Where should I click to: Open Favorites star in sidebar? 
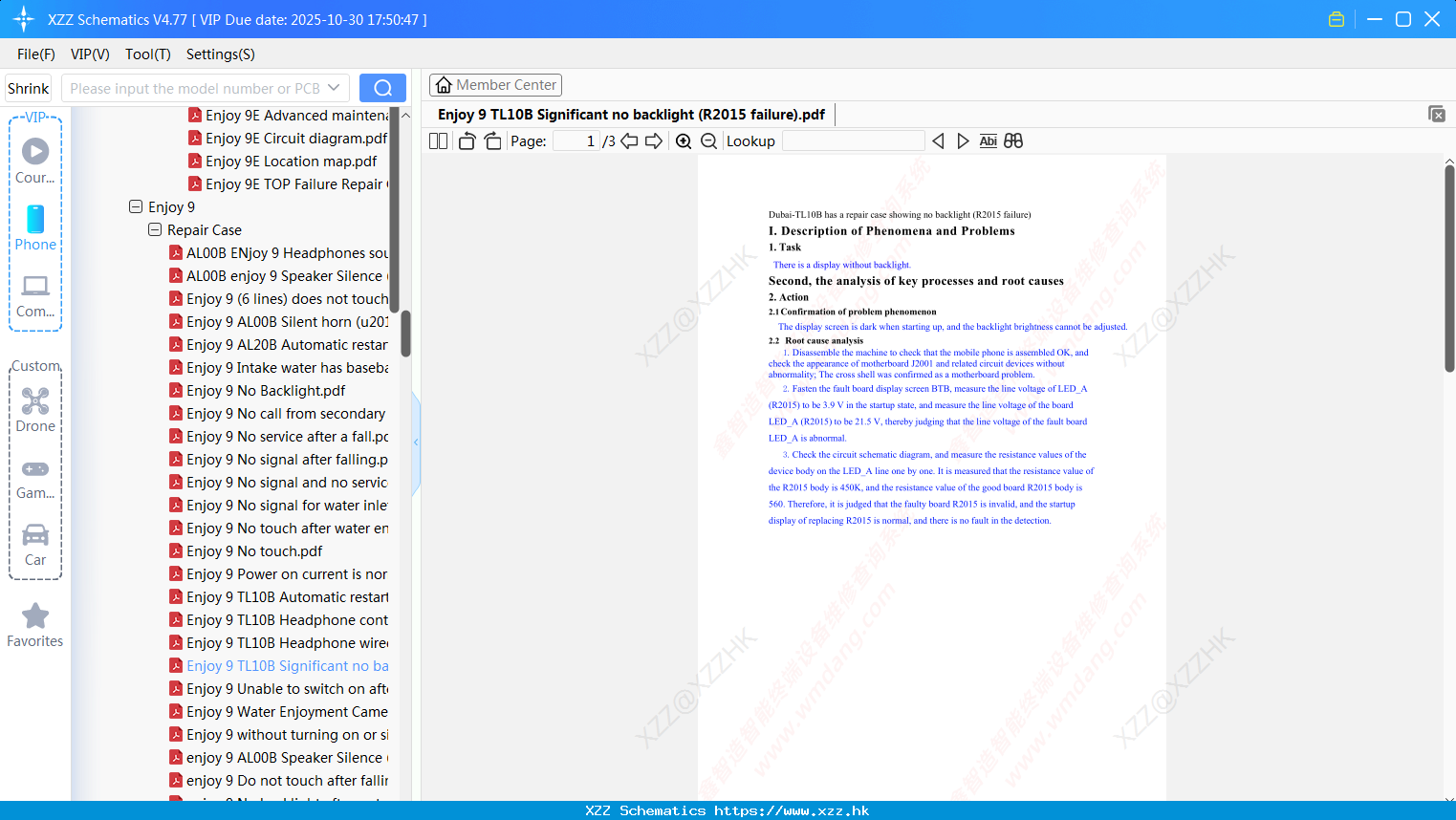35,625
